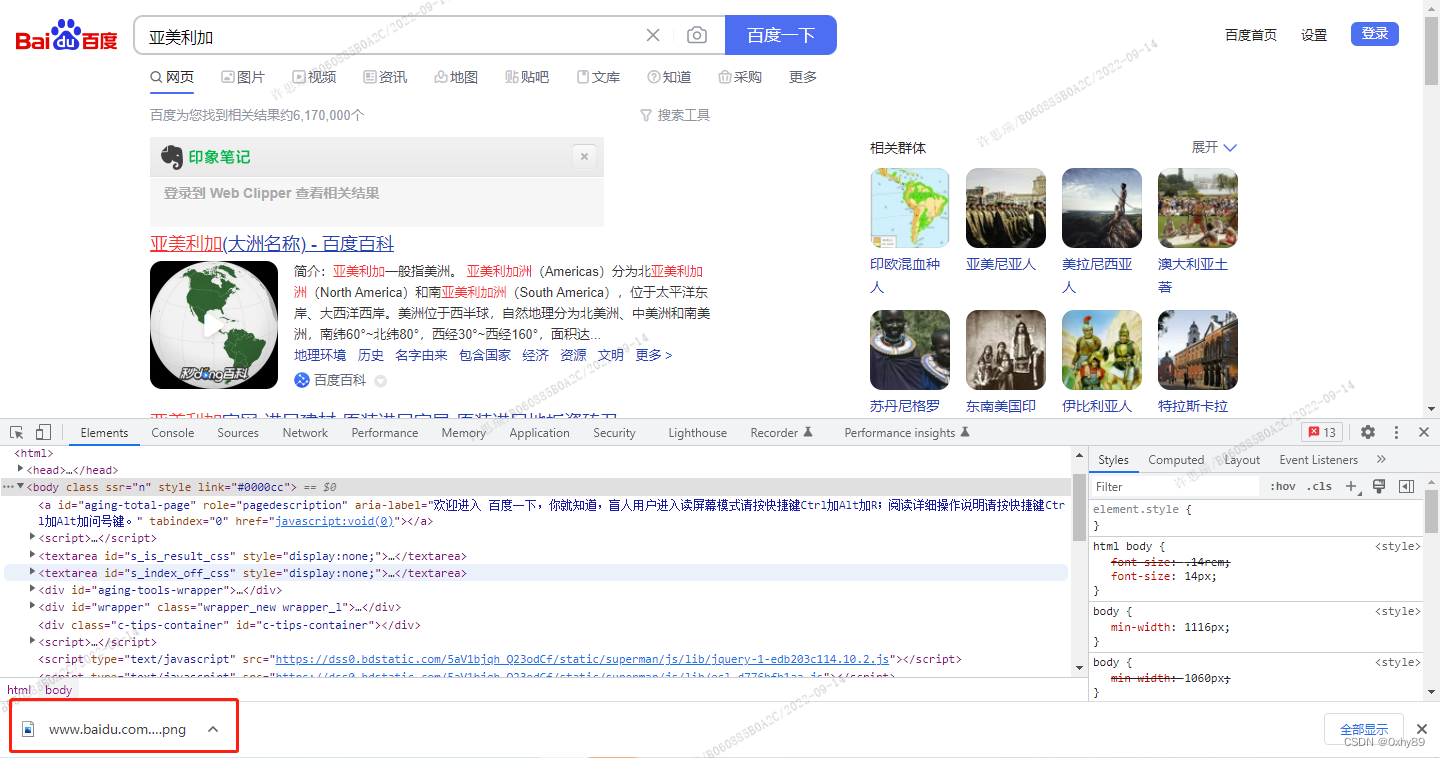Click the Baidu logo

tap(67, 37)
